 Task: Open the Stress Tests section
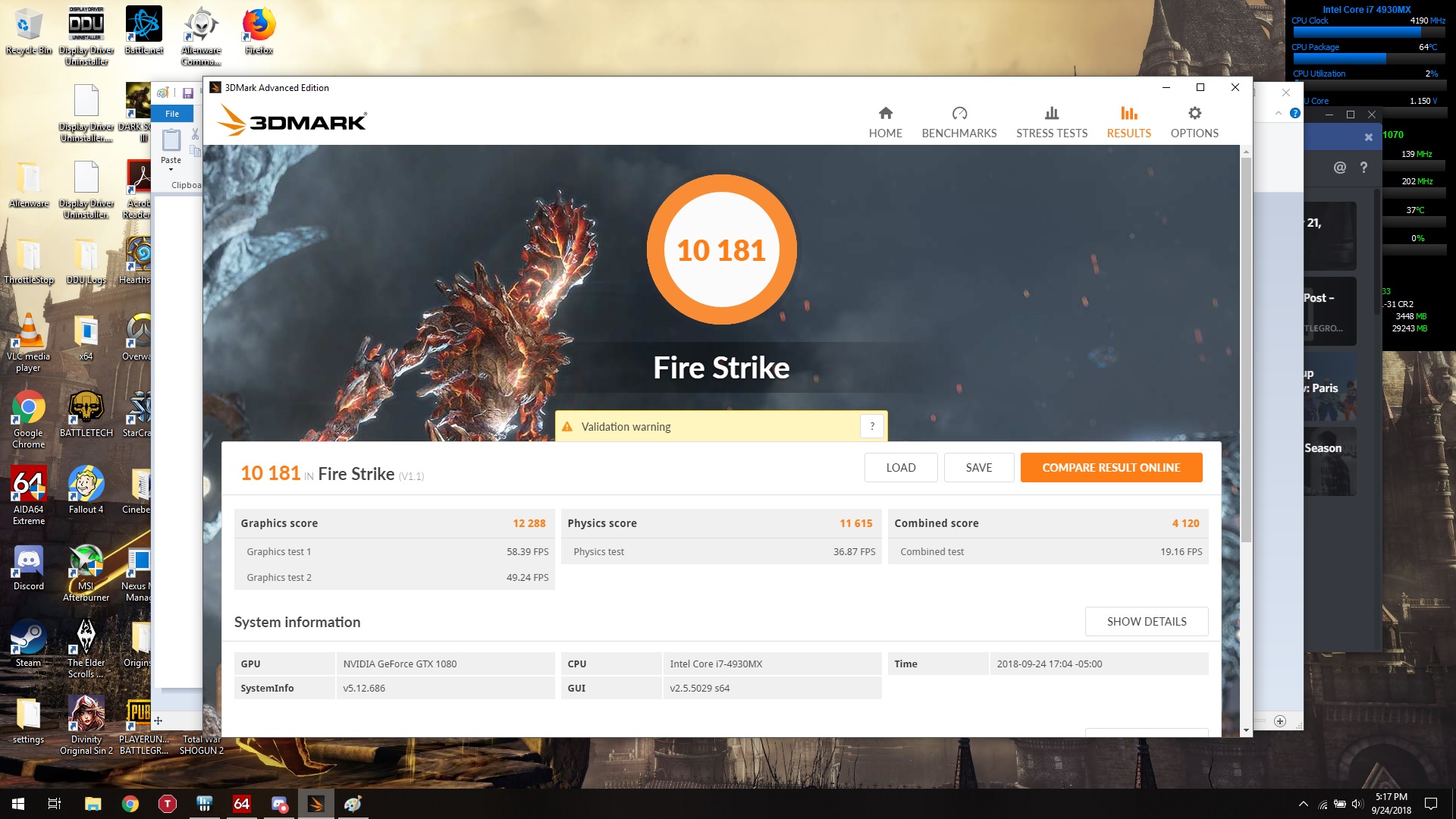tap(1051, 122)
